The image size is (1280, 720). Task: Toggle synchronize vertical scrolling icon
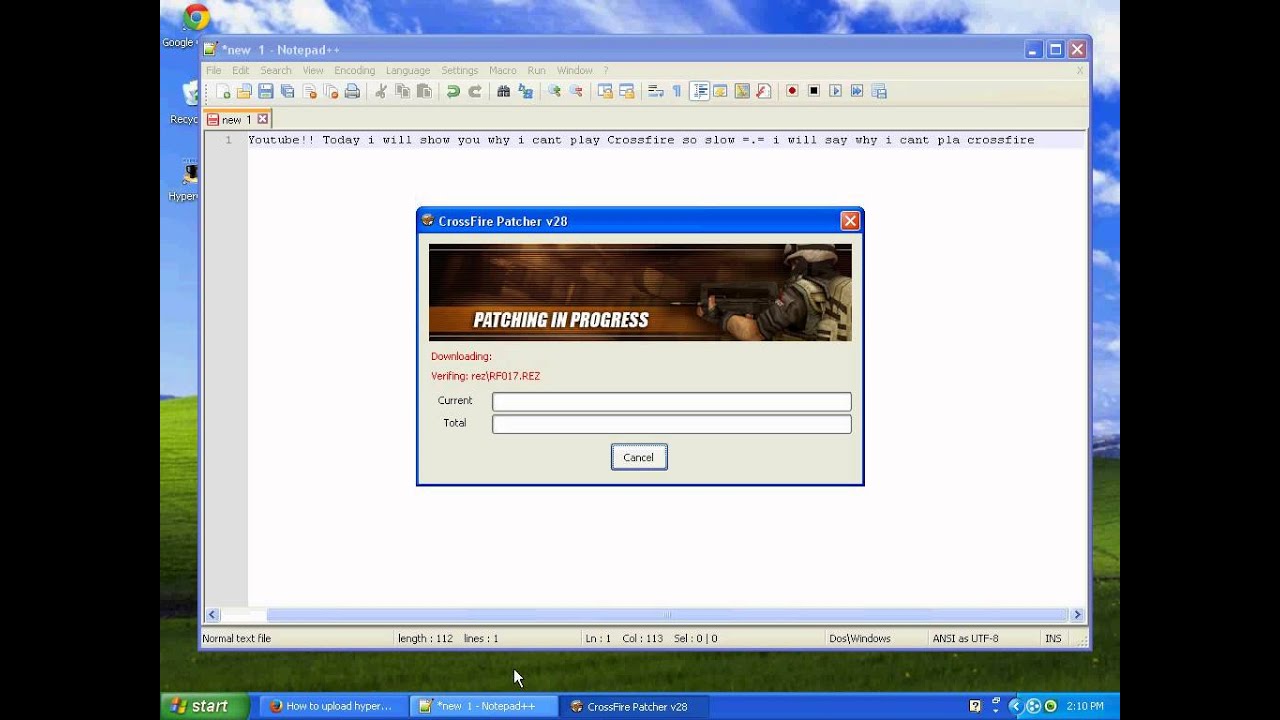(x=605, y=91)
